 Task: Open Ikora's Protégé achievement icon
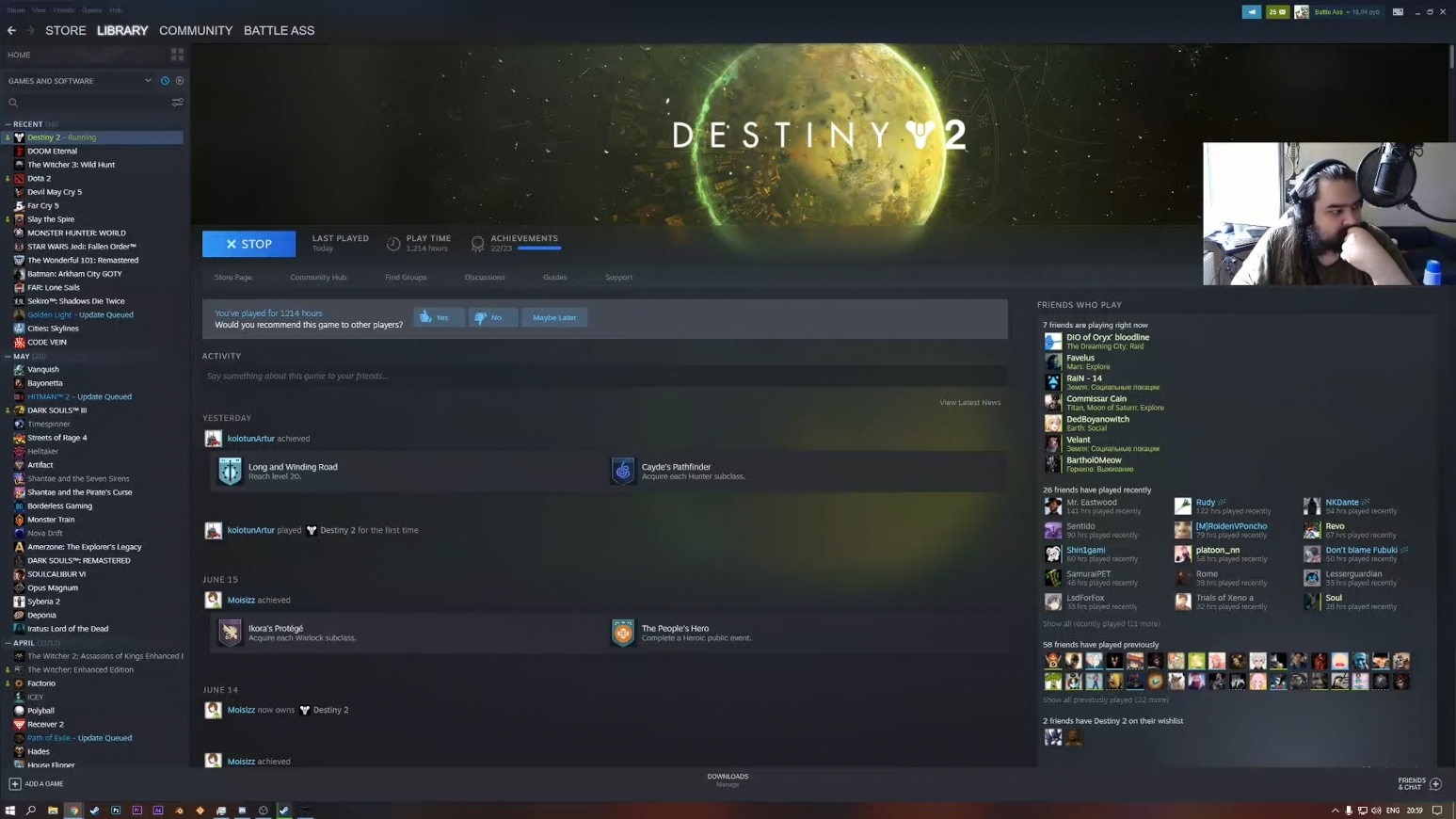click(230, 633)
